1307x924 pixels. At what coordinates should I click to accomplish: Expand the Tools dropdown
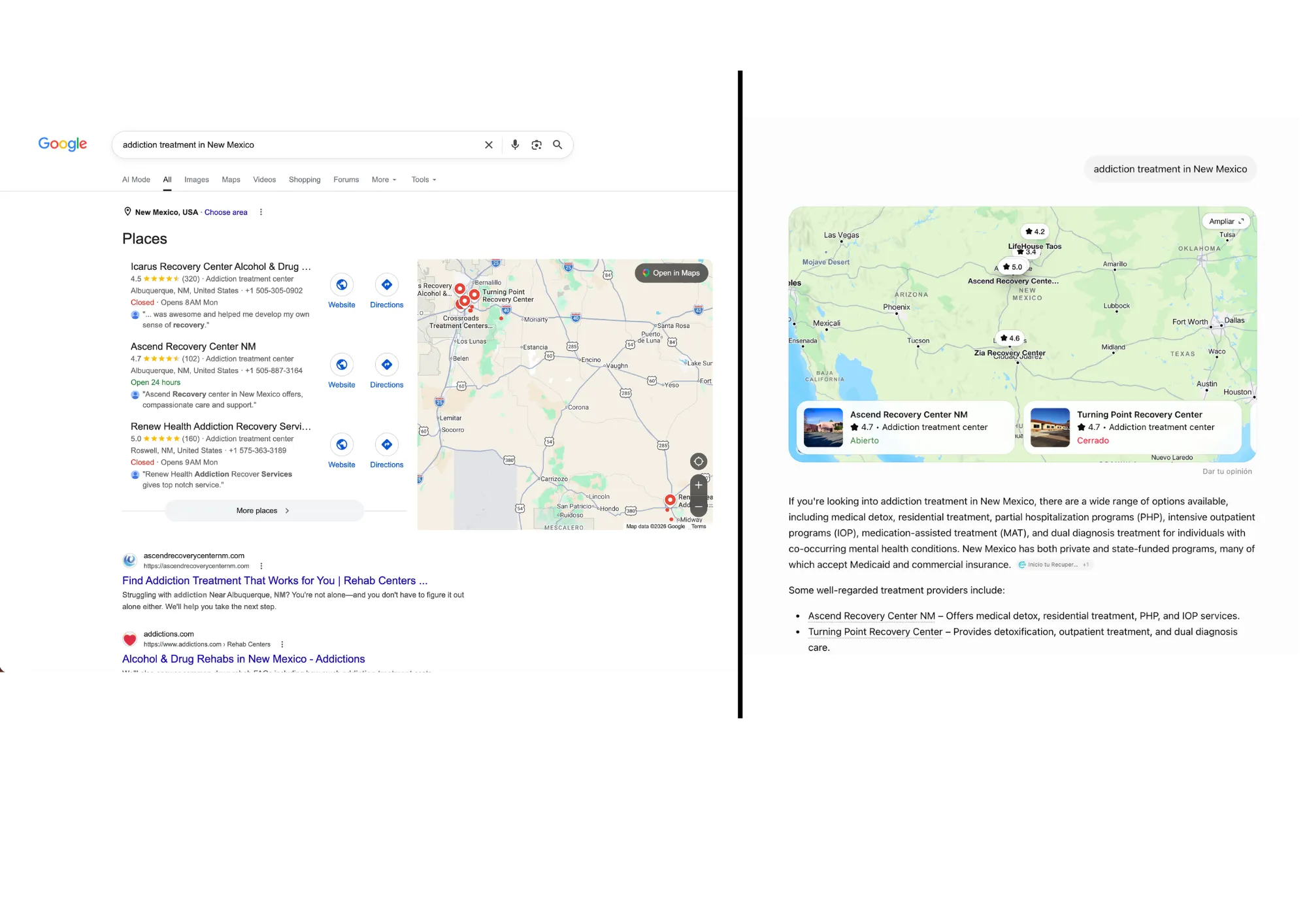[x=423, y=180]
